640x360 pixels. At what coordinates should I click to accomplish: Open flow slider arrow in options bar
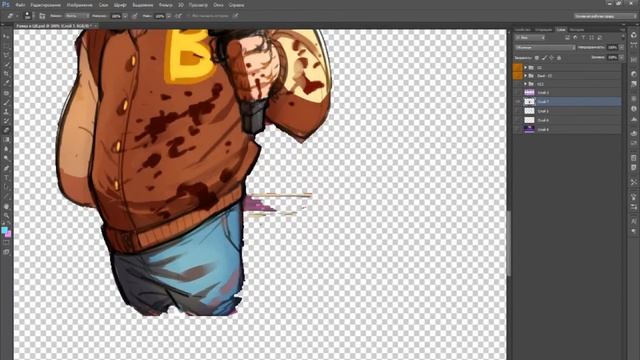[168, 16]
